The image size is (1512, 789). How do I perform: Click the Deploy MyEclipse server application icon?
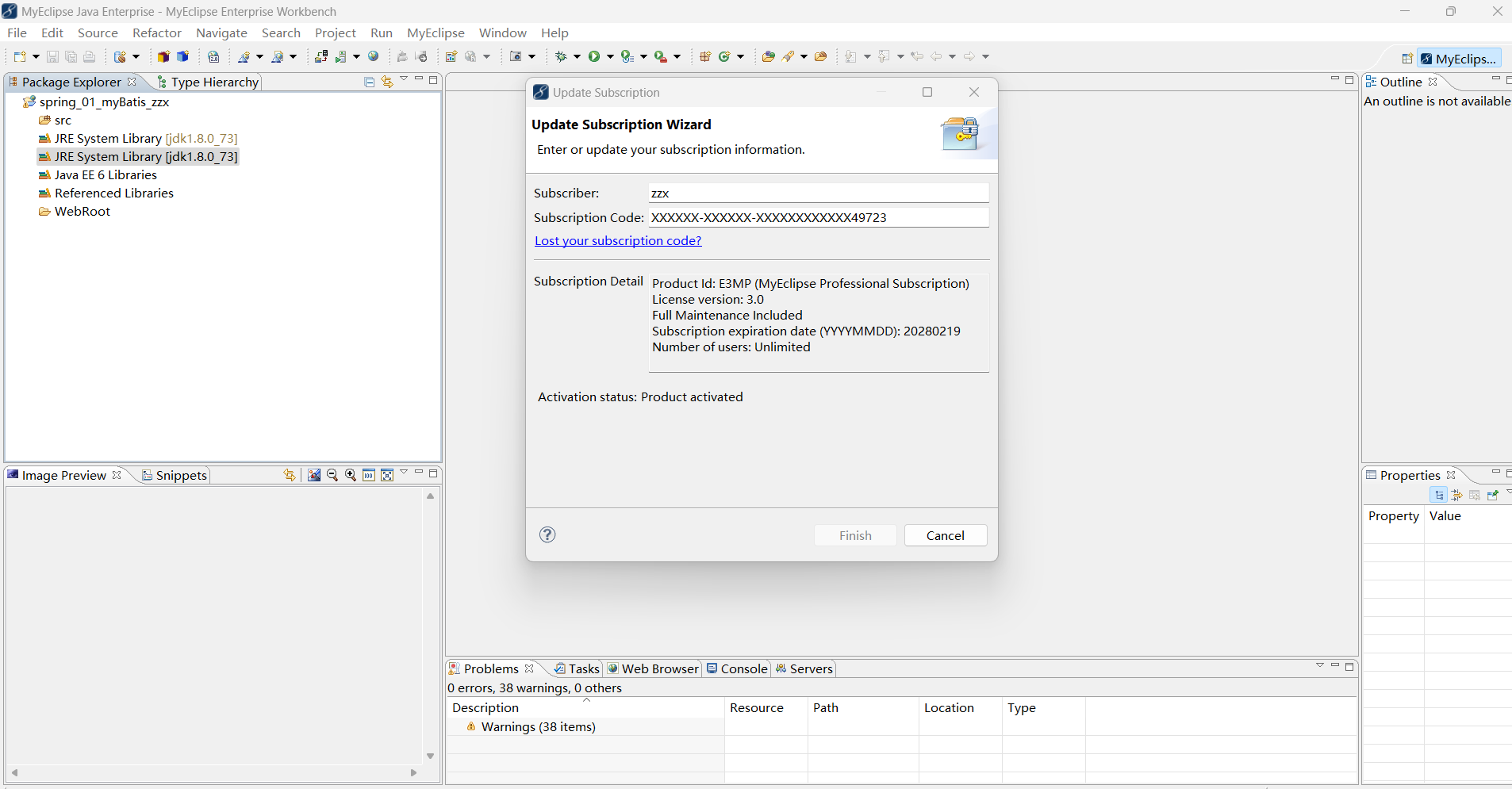(x=321, y=56)
